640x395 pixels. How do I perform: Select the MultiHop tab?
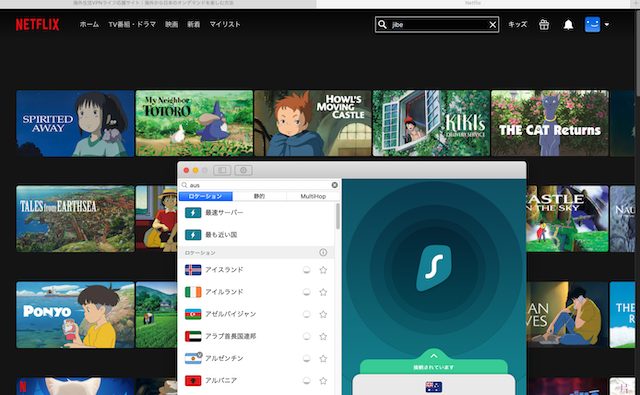point(313,196)
